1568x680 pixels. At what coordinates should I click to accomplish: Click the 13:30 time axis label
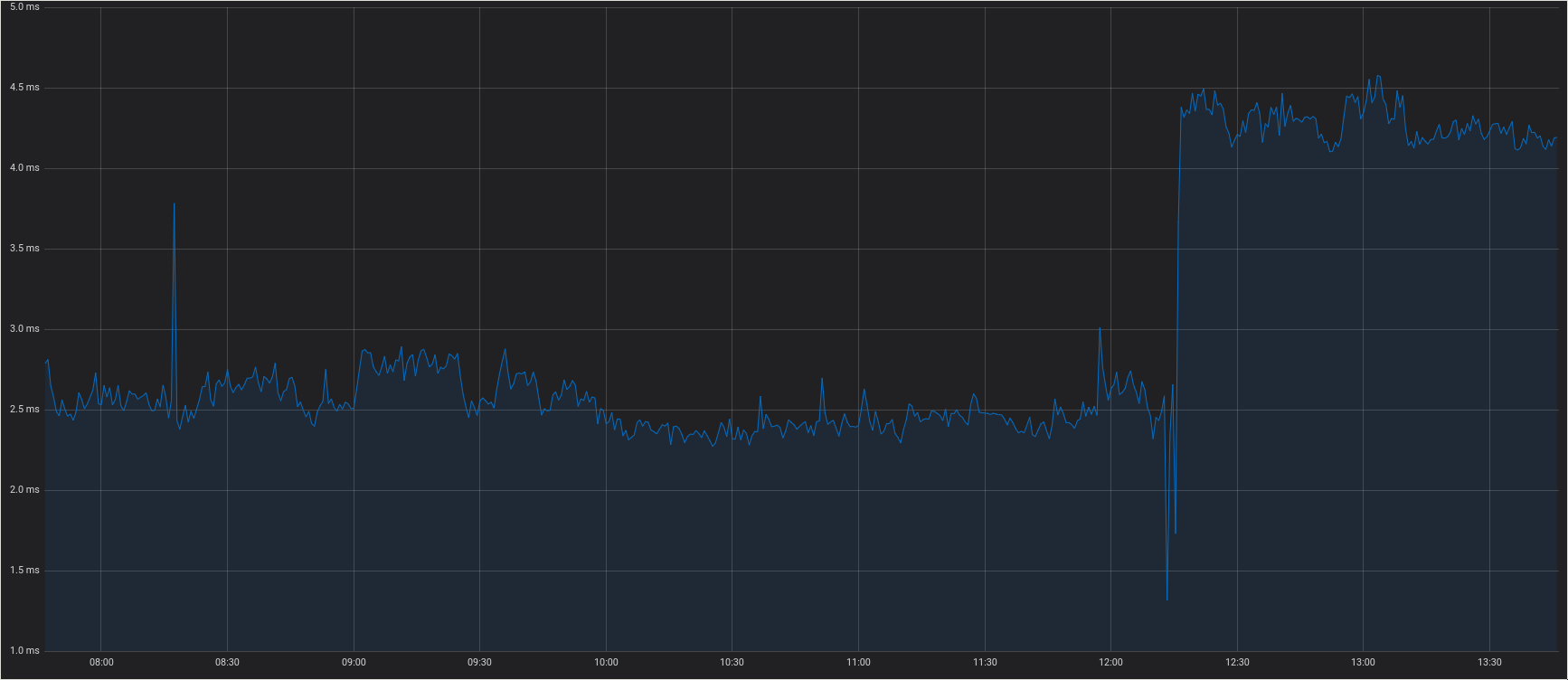coord(1489,663)
